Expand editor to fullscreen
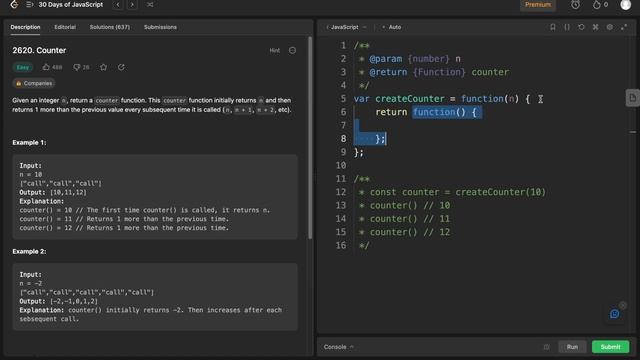This screenshot has height=360, width=640. (624, 27)
